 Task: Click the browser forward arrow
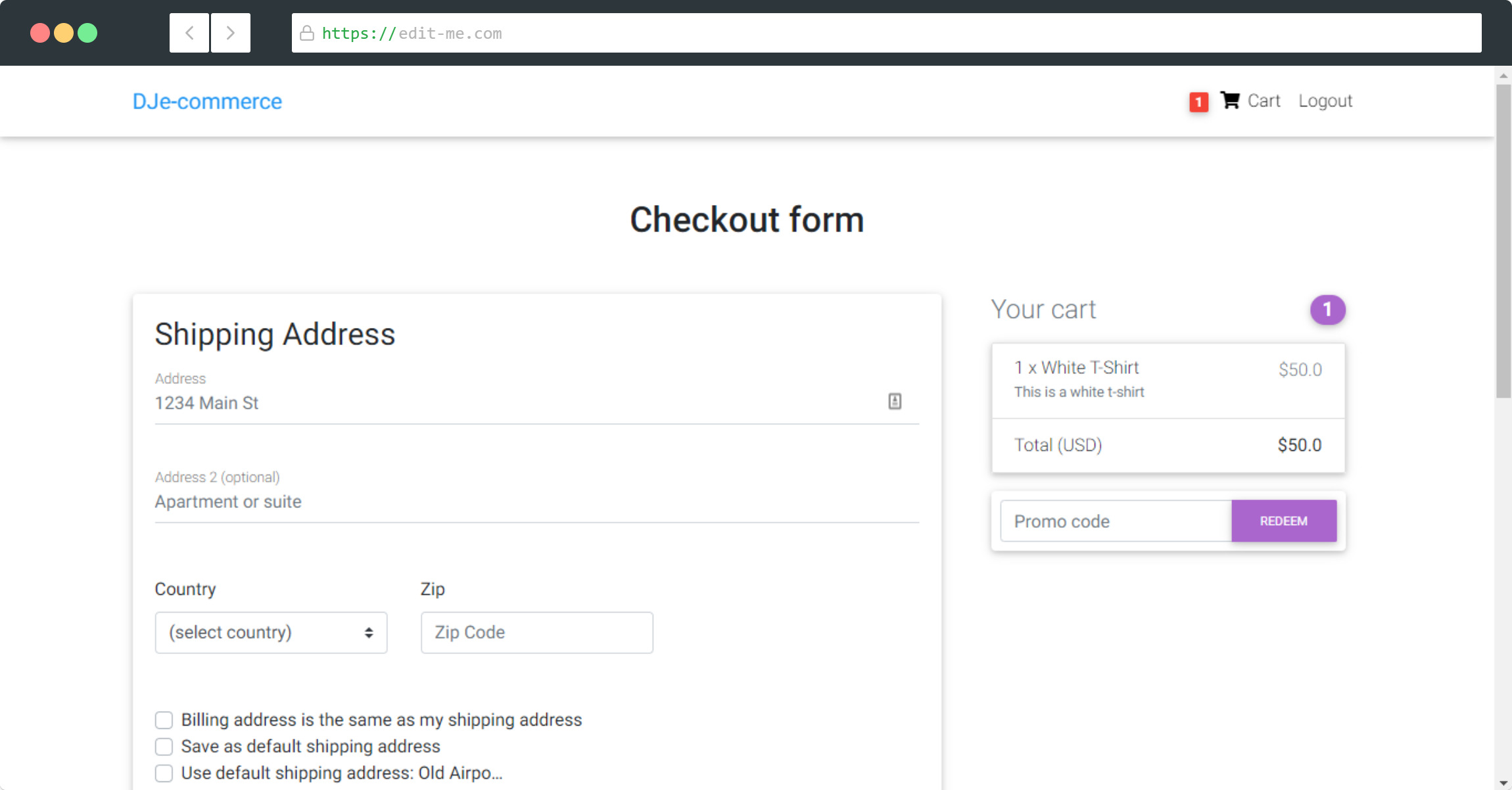230,33
